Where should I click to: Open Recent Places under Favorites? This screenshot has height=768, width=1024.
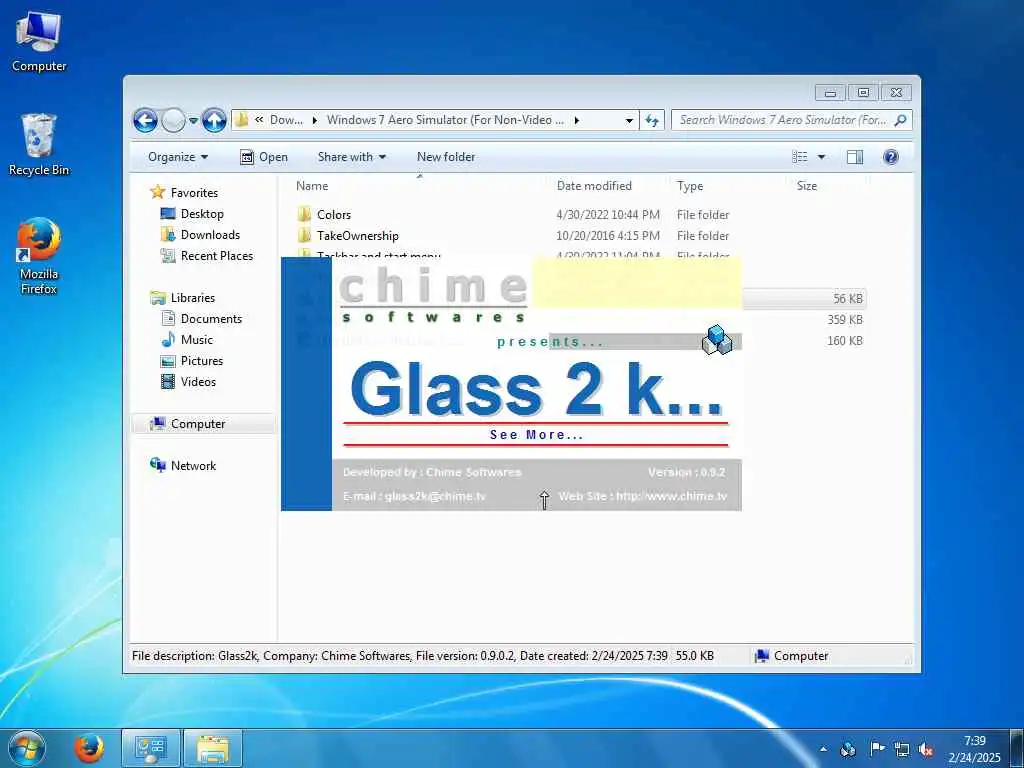coord(217,255)
